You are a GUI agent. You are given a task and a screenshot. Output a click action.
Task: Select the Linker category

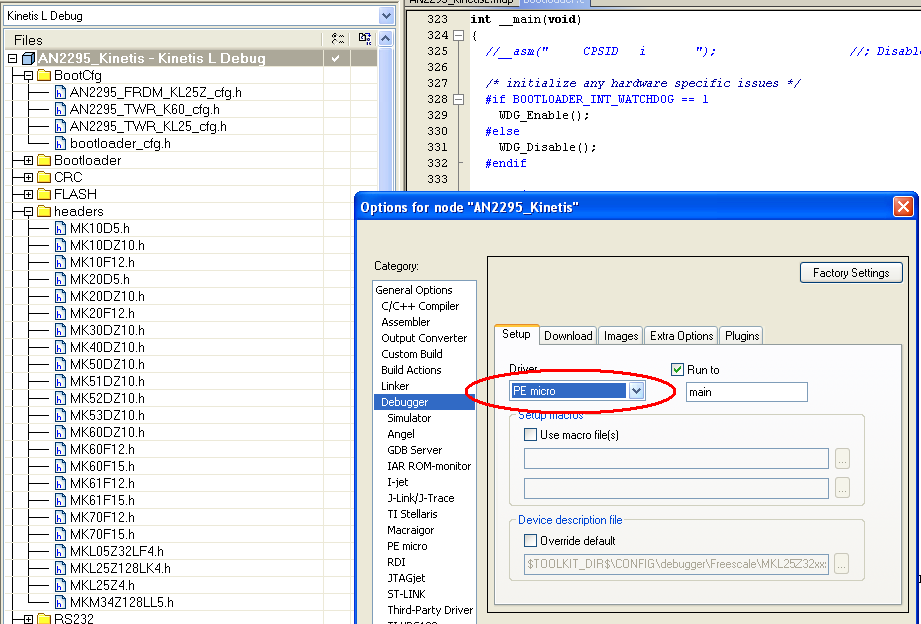[395, 386]
